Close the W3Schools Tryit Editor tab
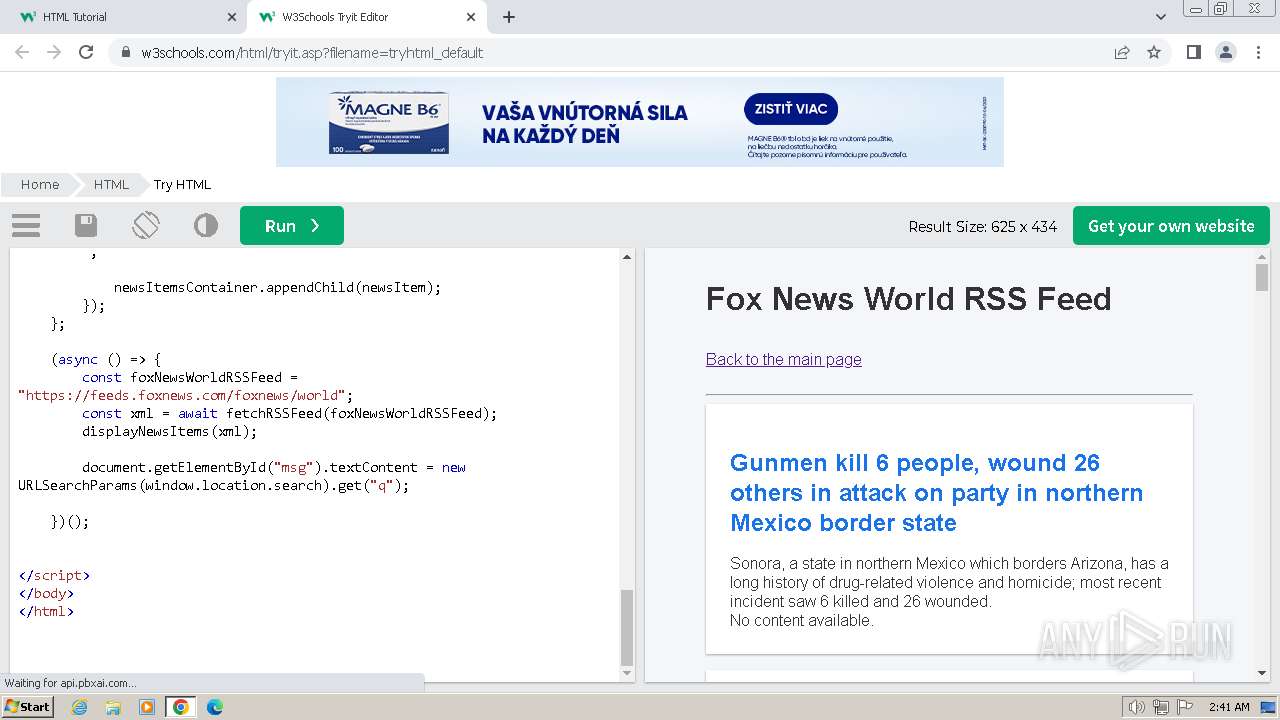The image size is (1280, 720). point(472,17)
